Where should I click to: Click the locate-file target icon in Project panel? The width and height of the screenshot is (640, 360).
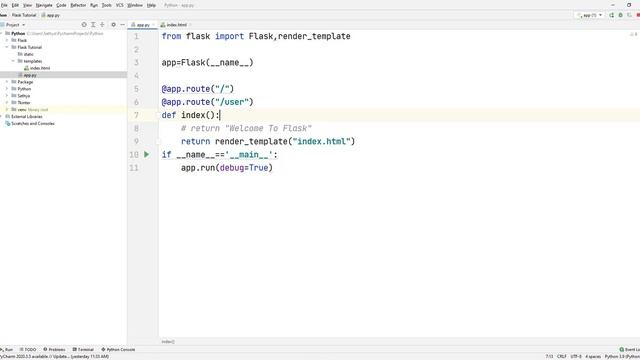[84, 25]
